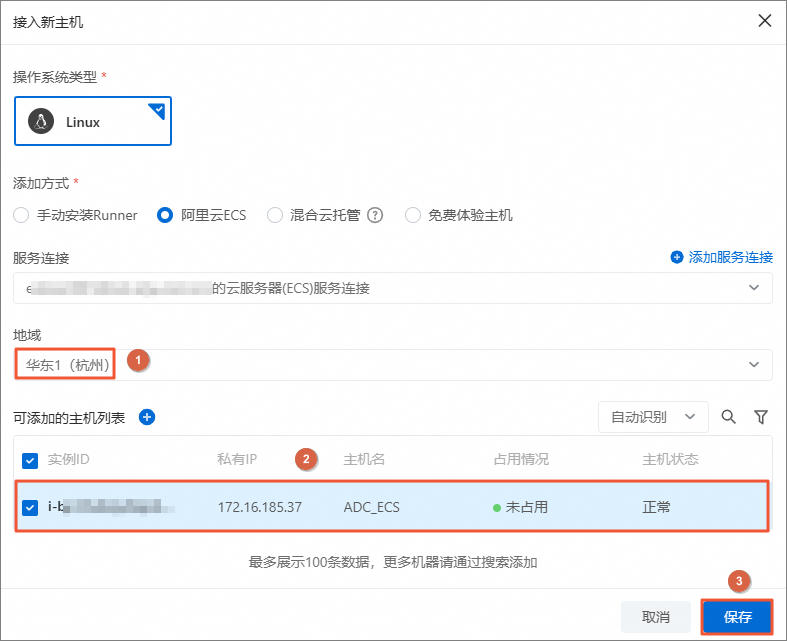
Task: Click the 未占用 status cell
Action: tap(520, 507)
